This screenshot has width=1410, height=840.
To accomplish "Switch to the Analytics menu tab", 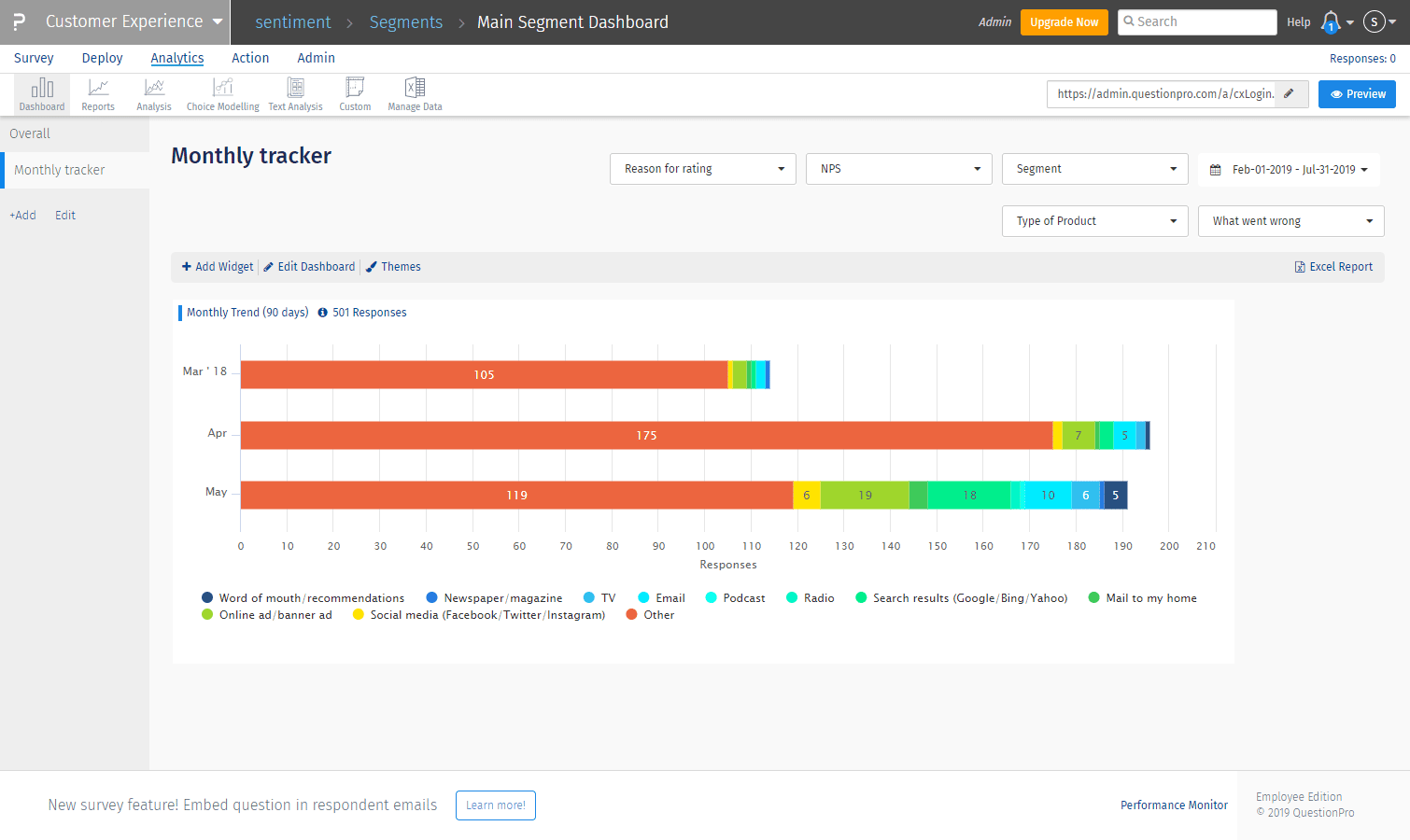I will click(176, 58).
